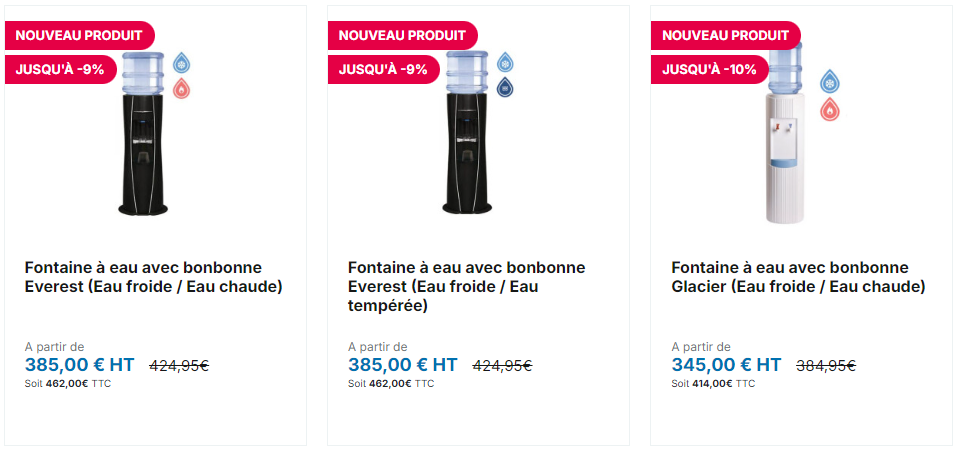Click hot water flame icon on Glacier card
Viewport: 958px width, 452px height.
click(x=830, y=109)
